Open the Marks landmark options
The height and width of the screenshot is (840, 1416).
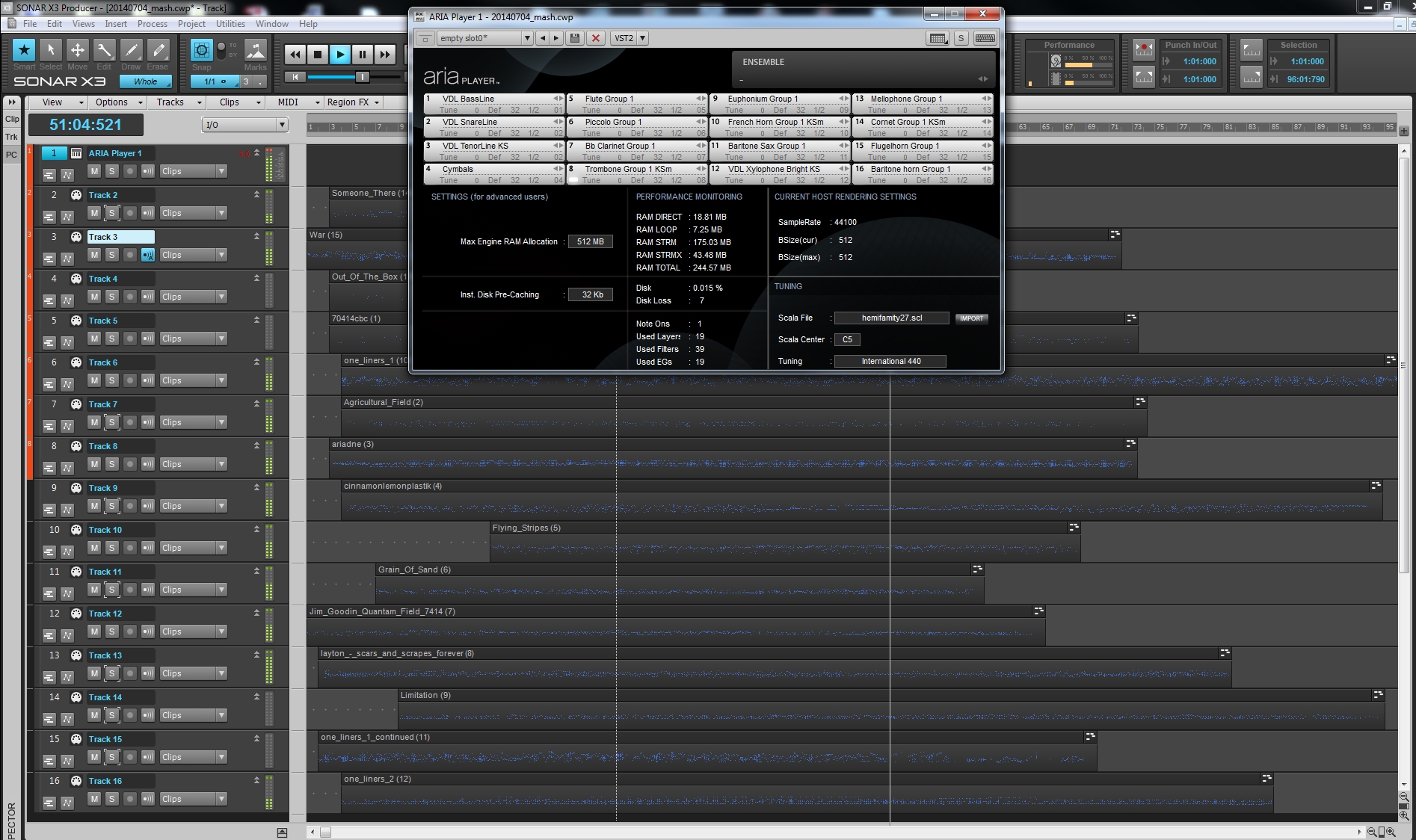(x=255, y=50)
